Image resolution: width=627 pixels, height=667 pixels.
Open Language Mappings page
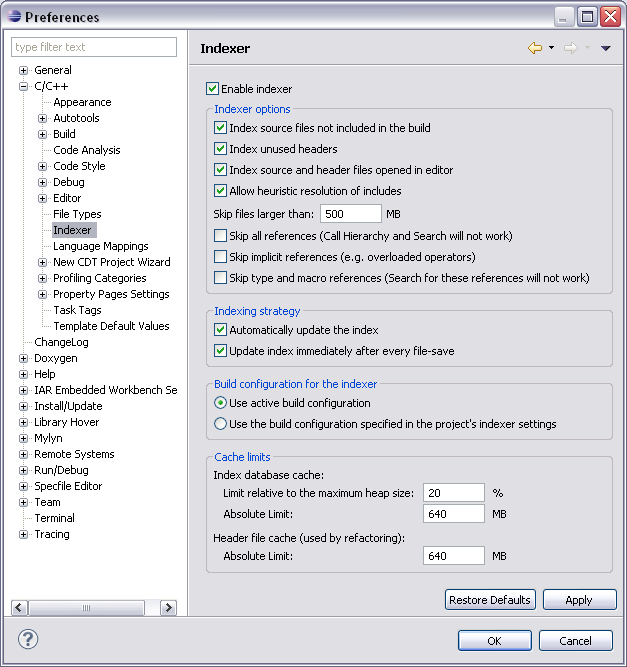pyautogui.click(x=101, y=246)
